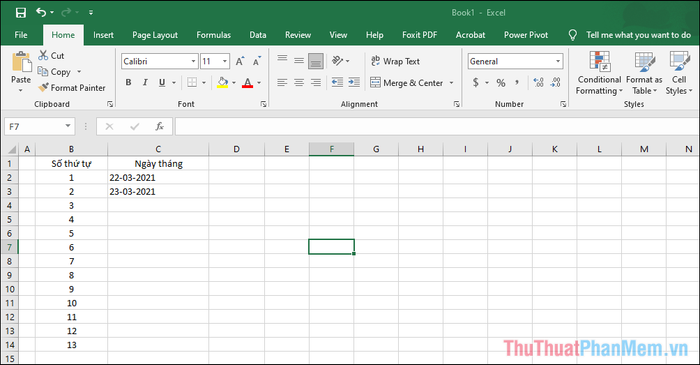Click the Increase Indent icon

[x=354, y=82]
